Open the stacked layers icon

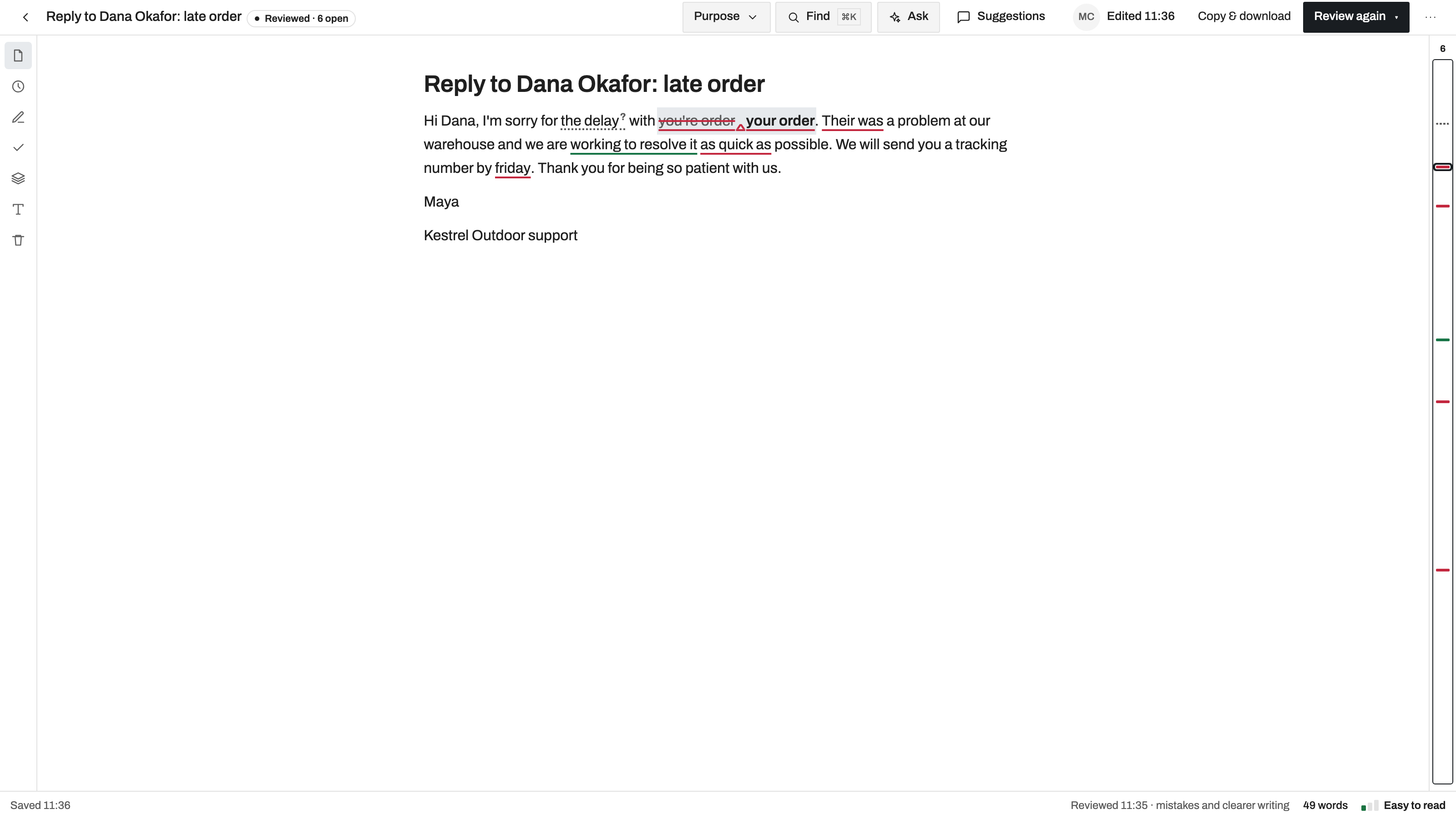coord(18,179)
